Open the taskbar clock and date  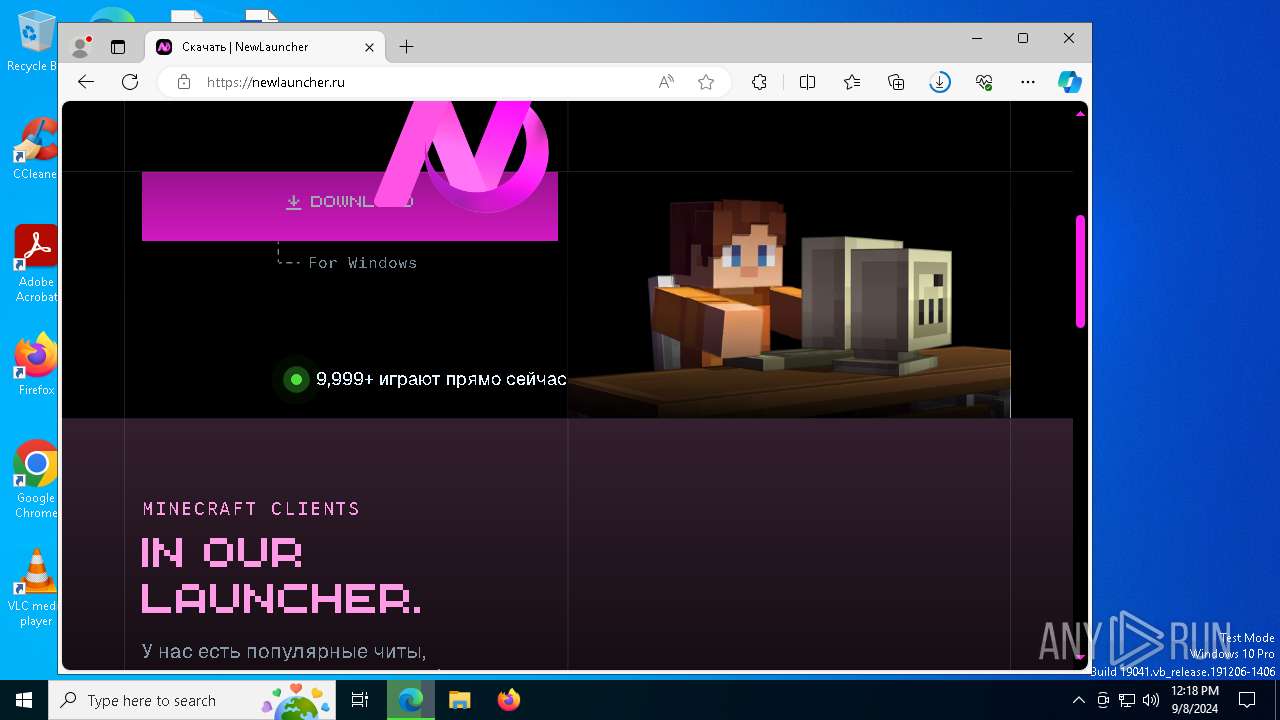1194,700
